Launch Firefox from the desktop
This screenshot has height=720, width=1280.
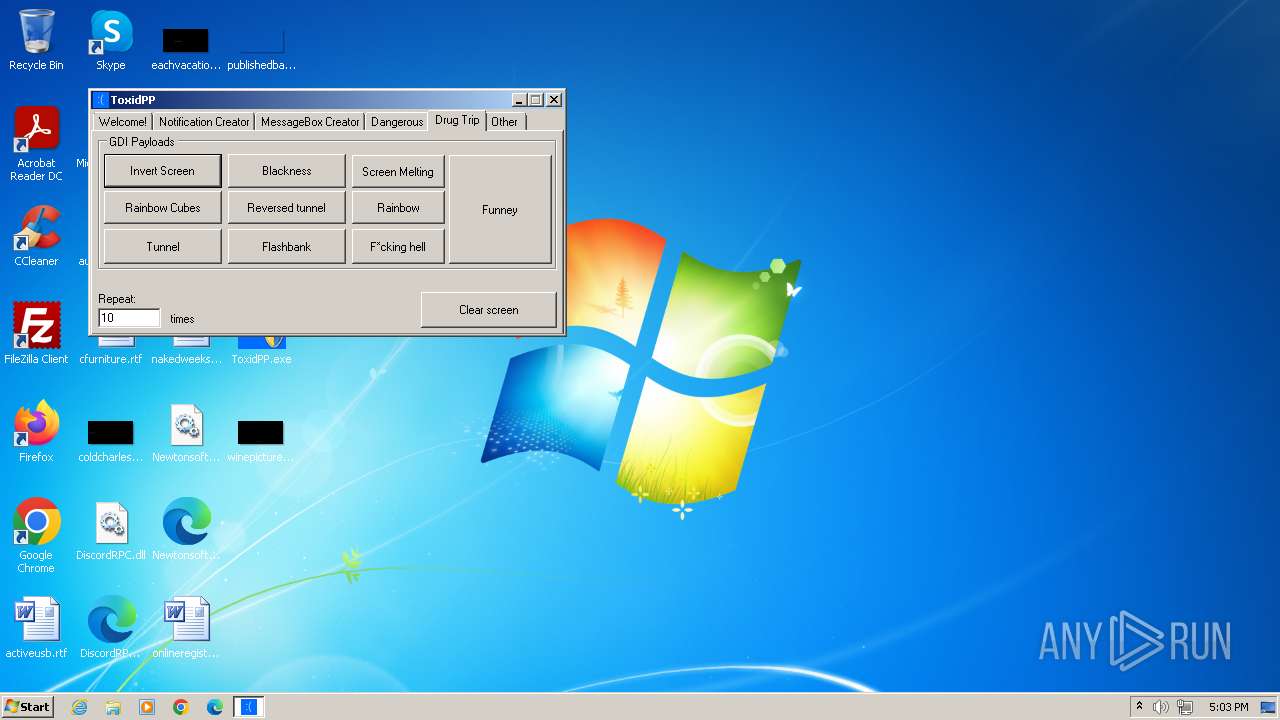pos(36,432)
